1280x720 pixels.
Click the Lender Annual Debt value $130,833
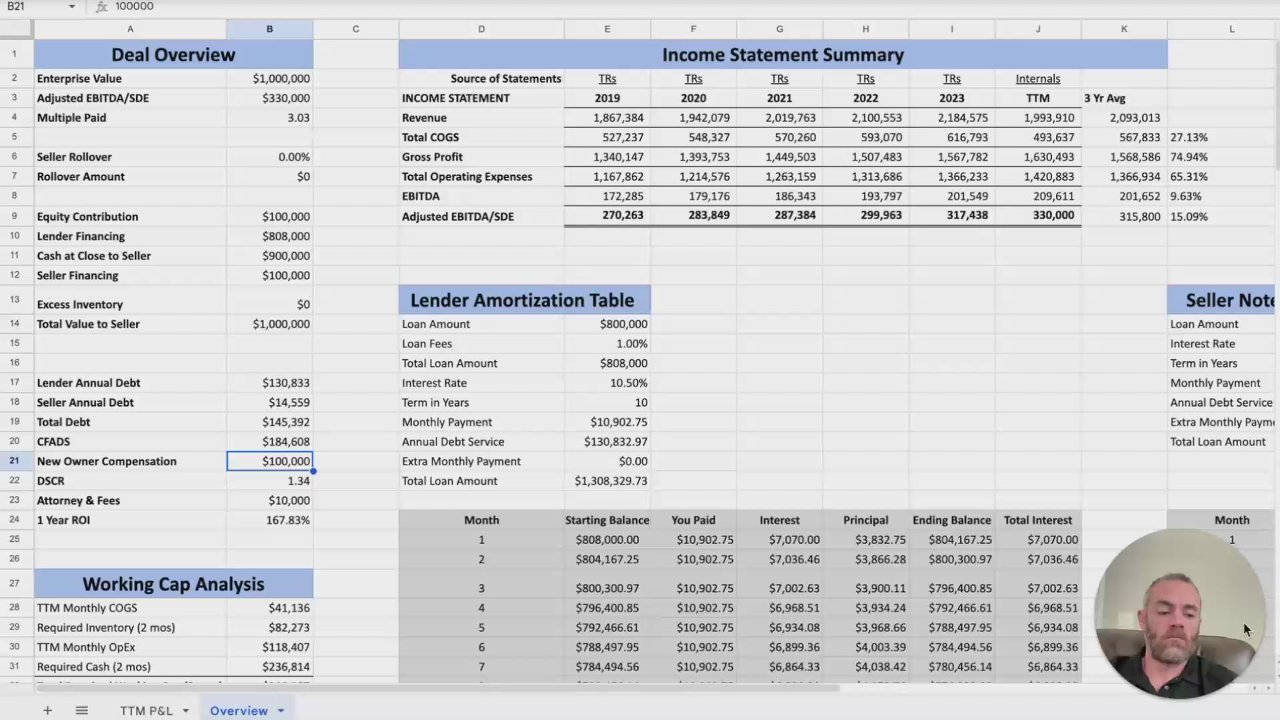[x=269, y=383]
